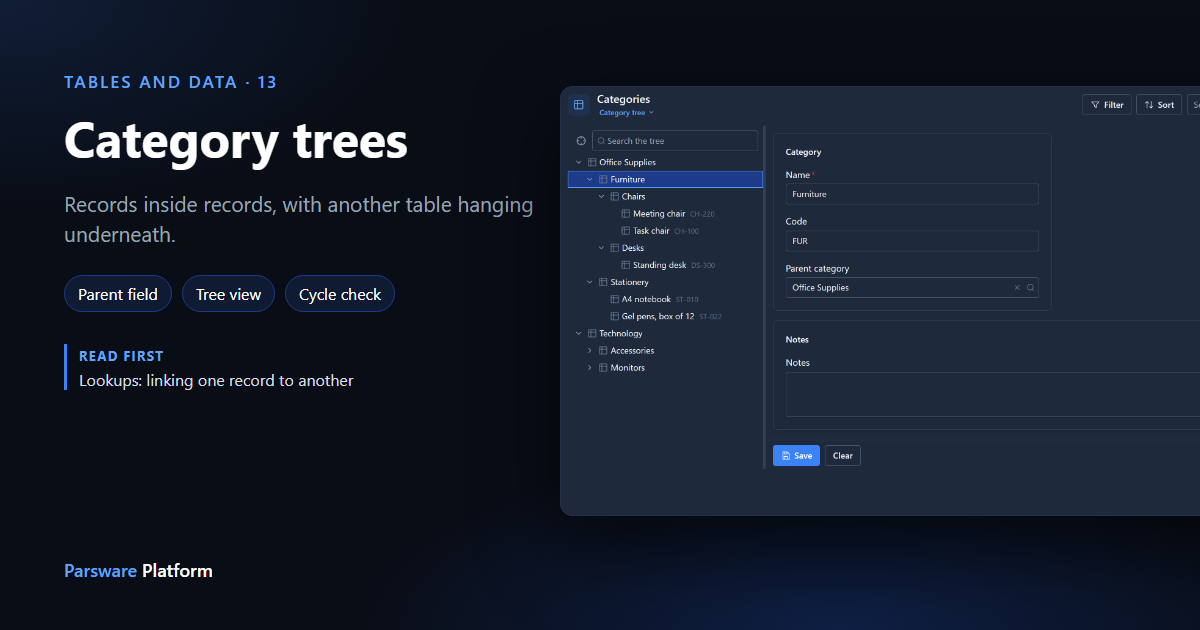Click the Categories table icon in the header
The height and width of the screenshot is (630, 1200).
[x=579, y=105]
